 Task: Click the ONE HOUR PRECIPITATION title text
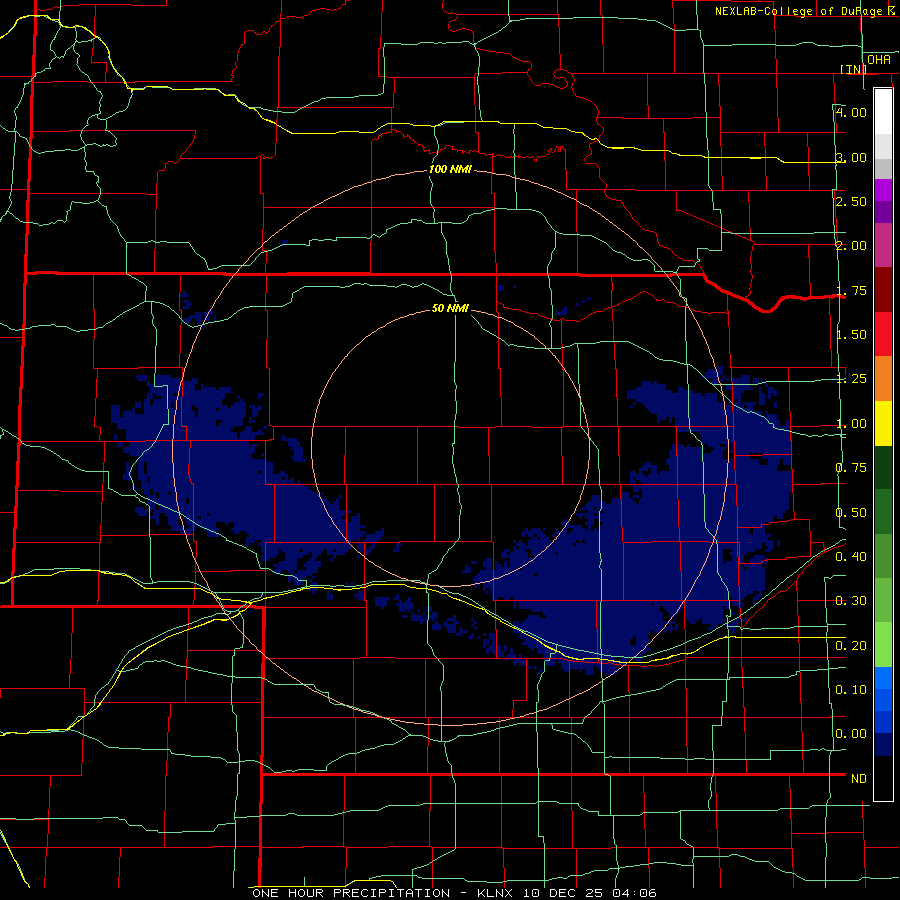[351, 893]
